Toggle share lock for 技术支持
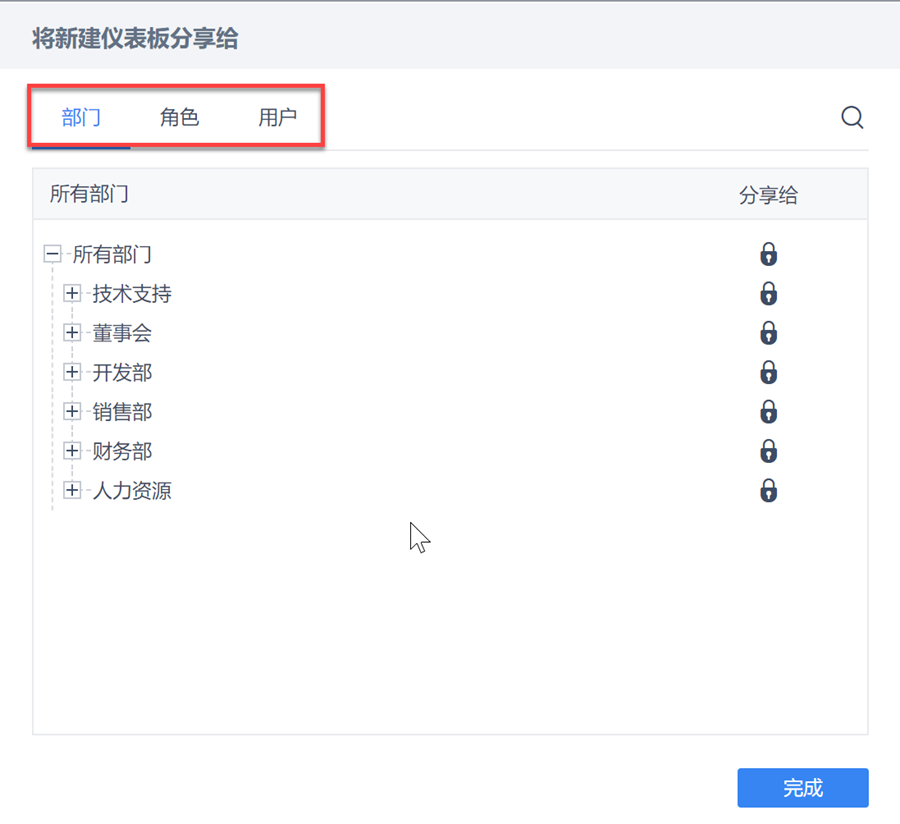 coord(768,294)
